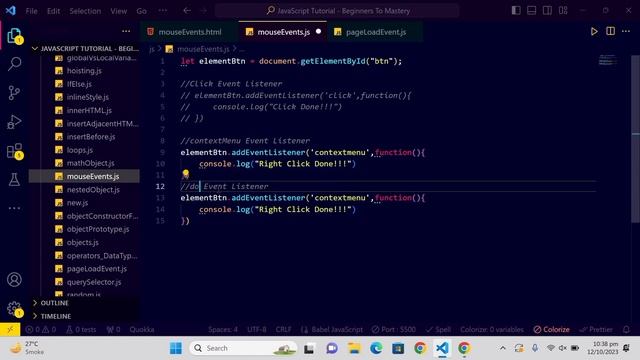Open the Extensions view
Screen dimensions: 640x360
(15, 151)
